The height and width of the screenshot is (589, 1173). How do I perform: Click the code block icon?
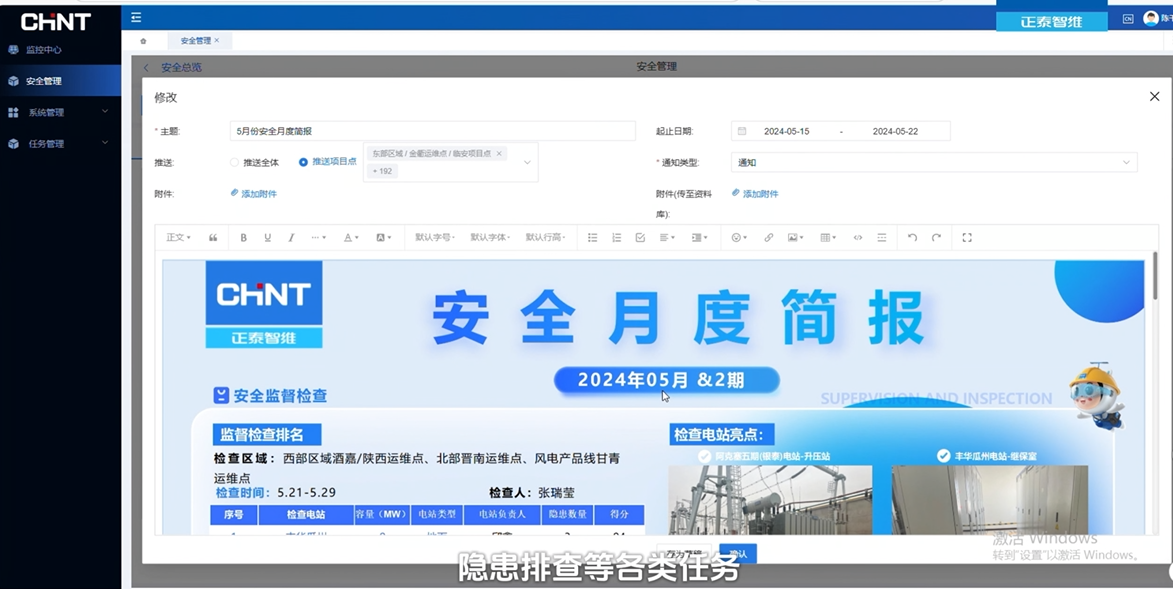tap(858, 237)
